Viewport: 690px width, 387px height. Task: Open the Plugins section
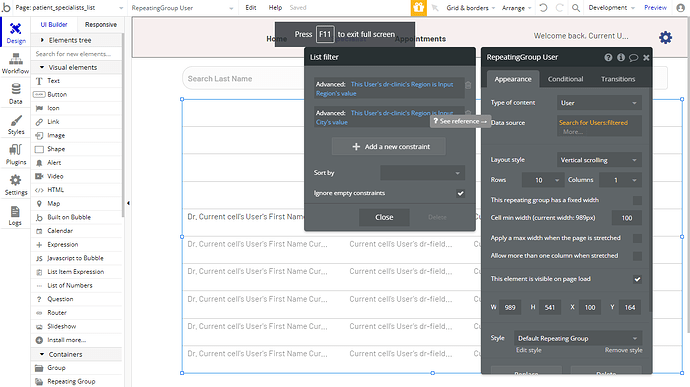[15, 155]
